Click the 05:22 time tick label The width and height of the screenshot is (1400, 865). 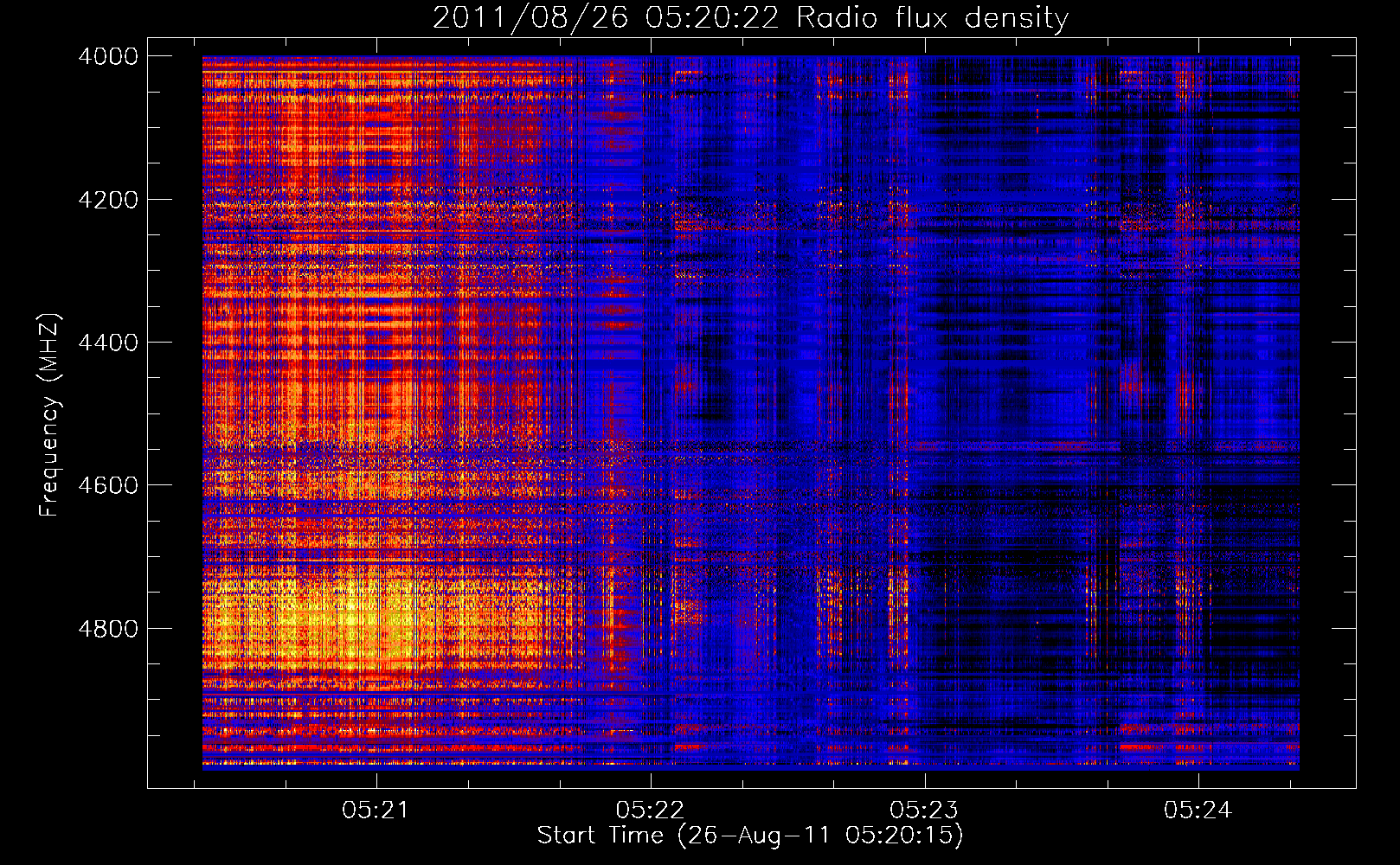click(650, 811)
